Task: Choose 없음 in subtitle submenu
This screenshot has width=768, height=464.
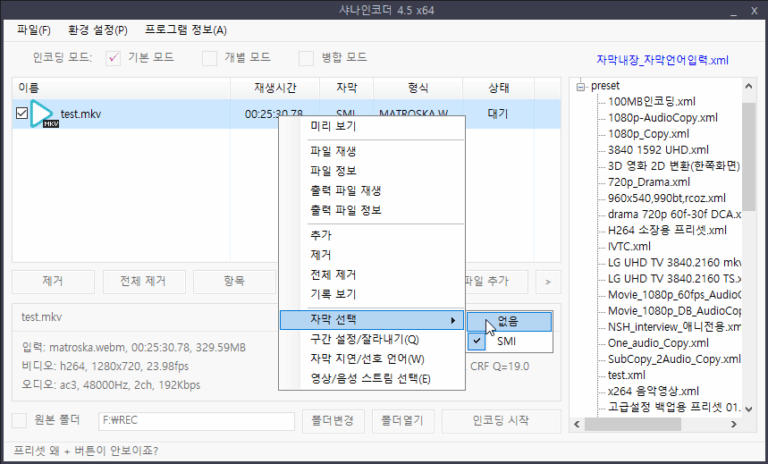Action: point(509,321)
